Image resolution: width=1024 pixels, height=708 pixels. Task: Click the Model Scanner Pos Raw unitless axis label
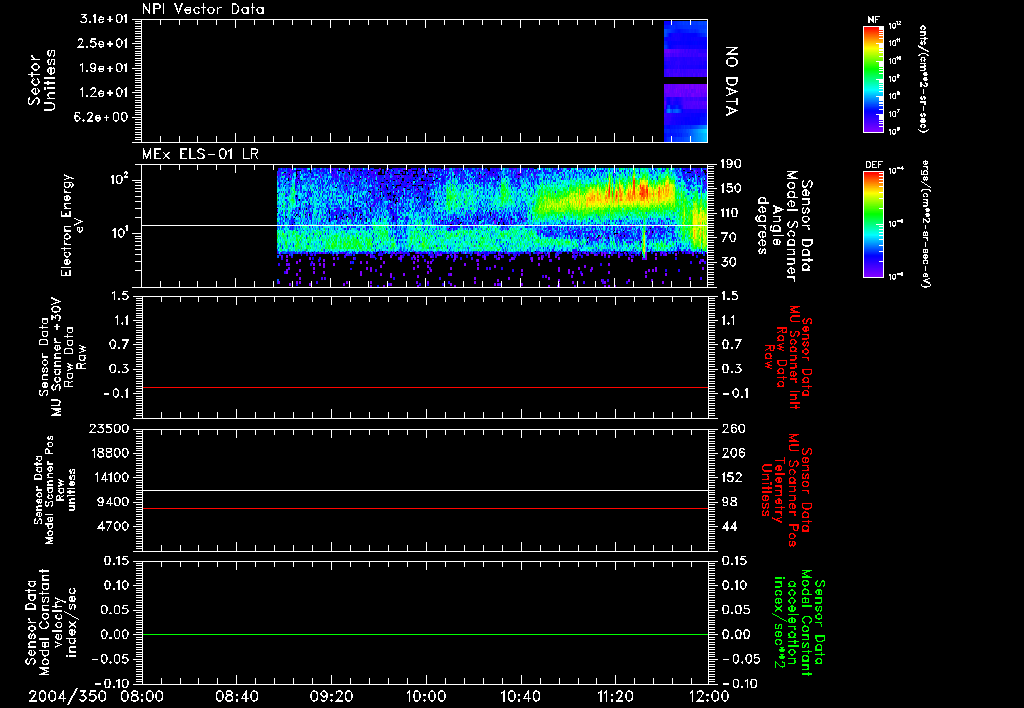54,490
